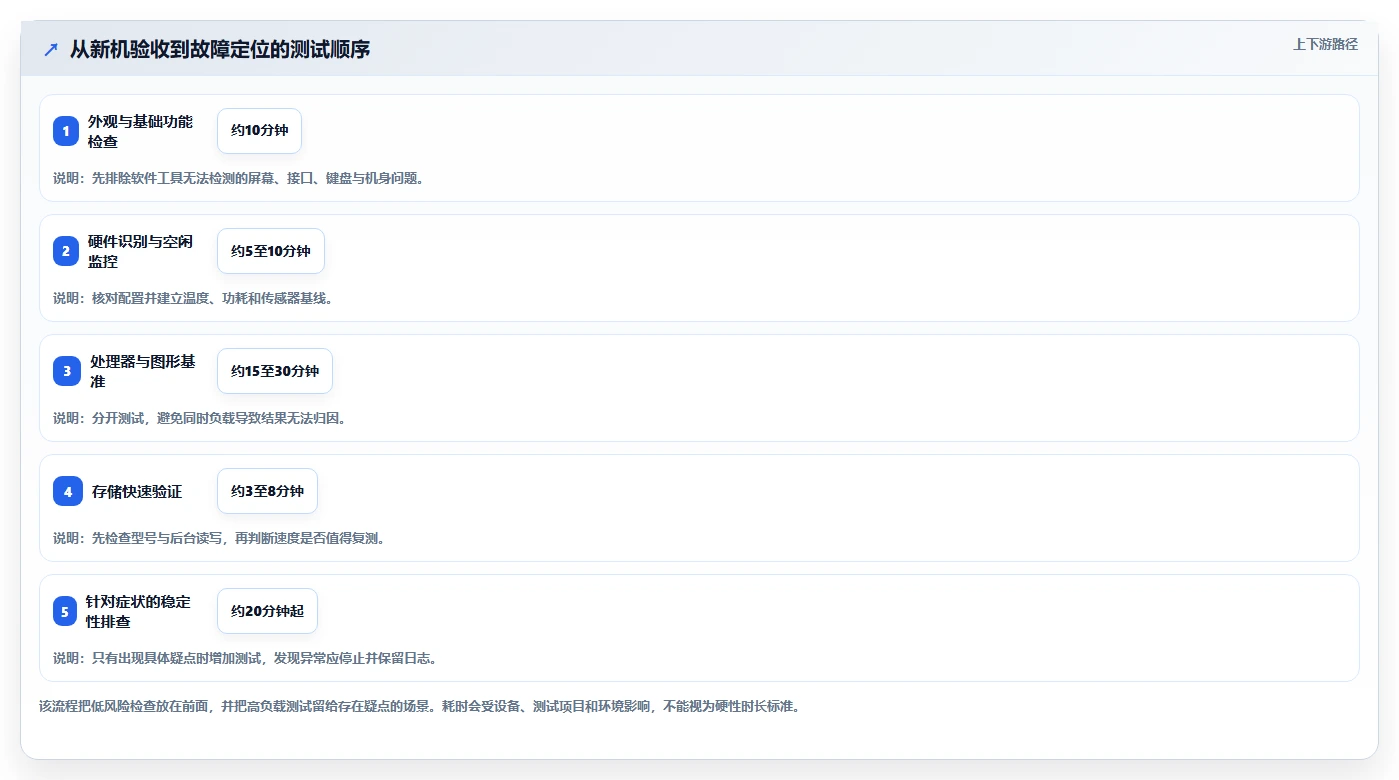Select the 约10分钟 duration chip
1399x780 pixels.
259,131
